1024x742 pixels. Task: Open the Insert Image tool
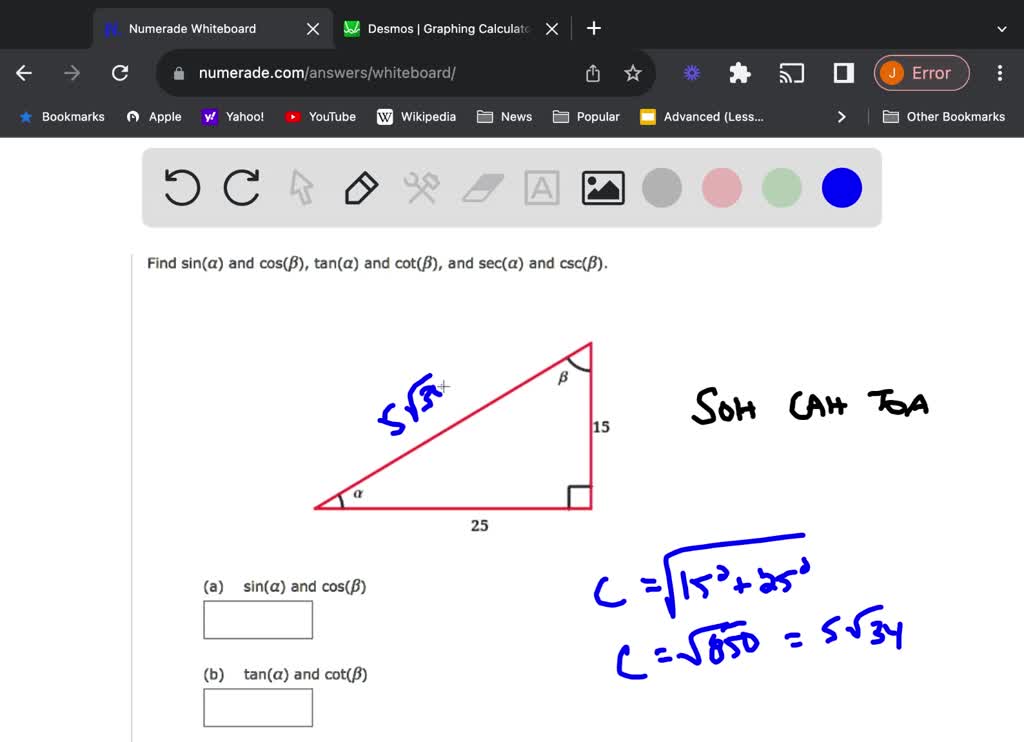602,187
